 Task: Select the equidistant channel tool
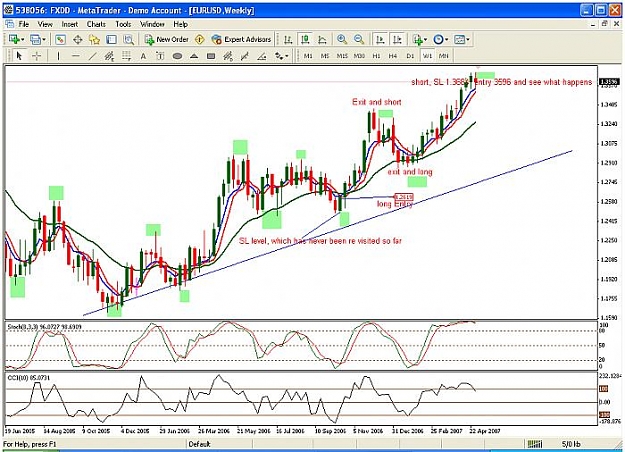(109, 56)
